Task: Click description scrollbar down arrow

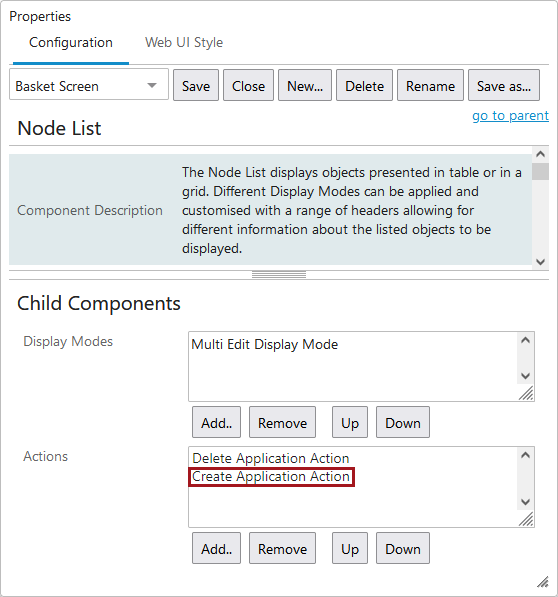Action: pos(540,262)
